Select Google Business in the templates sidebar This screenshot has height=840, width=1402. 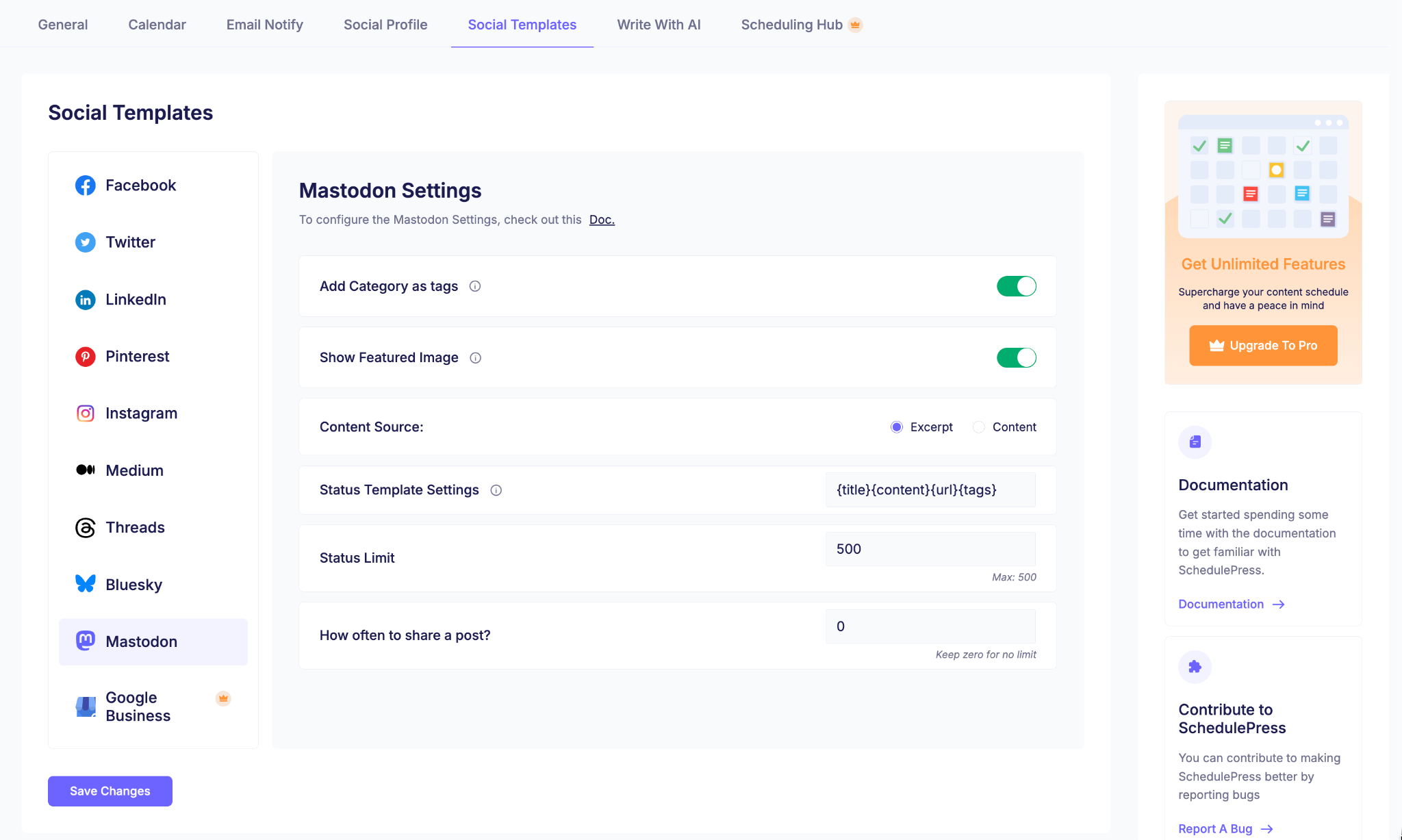click(x=153, y=707)
